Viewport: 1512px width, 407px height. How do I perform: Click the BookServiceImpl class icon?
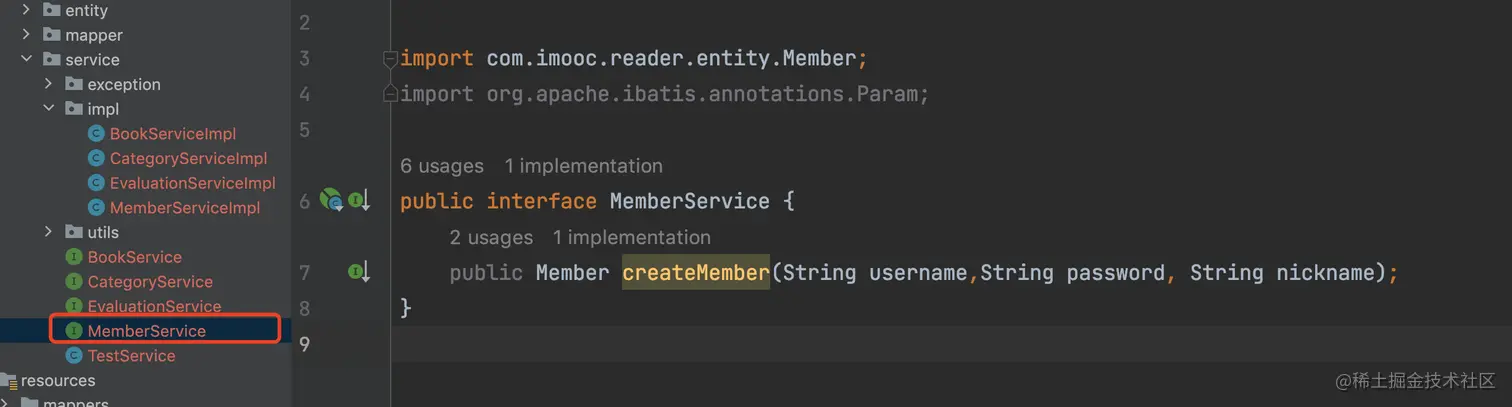96,133
